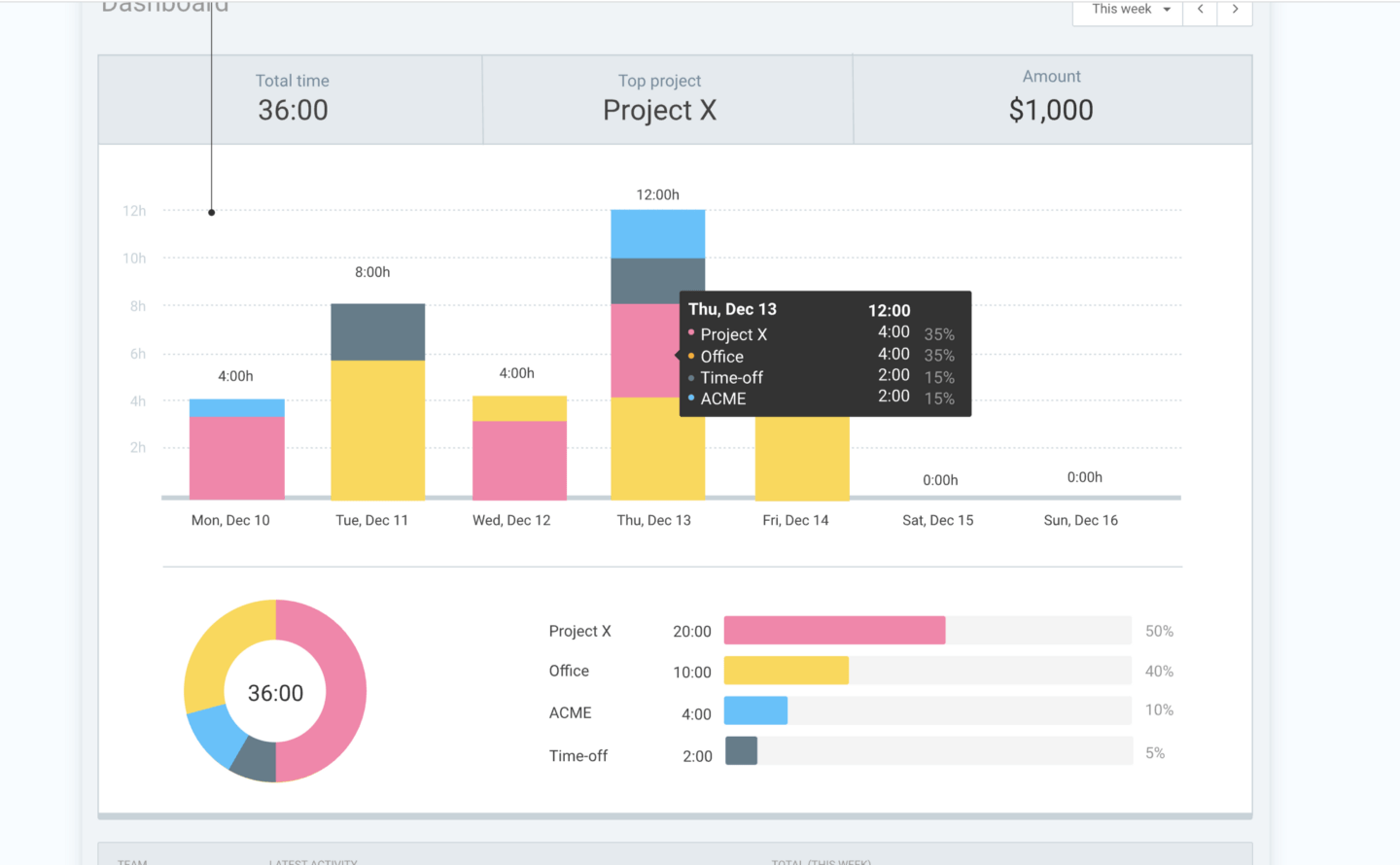The width and height of the screenshot is (1400, 865).
Task: Click the Total time 36:00 summary box
Action: (291, 100)
